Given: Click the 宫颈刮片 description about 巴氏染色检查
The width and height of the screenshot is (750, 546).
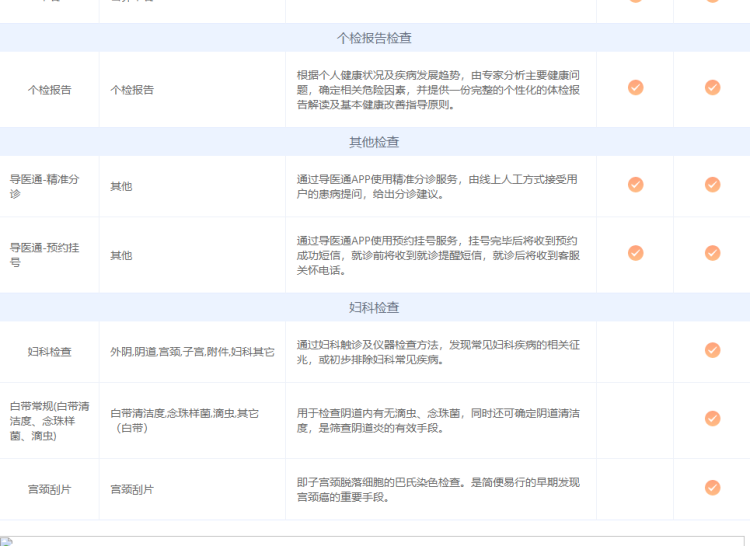Looking at the screenshot, I should [438, 489].
